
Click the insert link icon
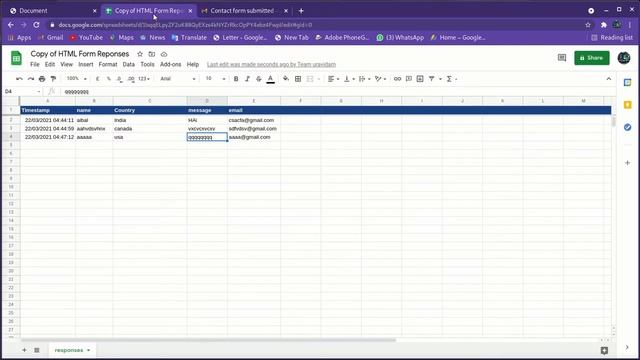pyautogui.click(x=397, y=79)
